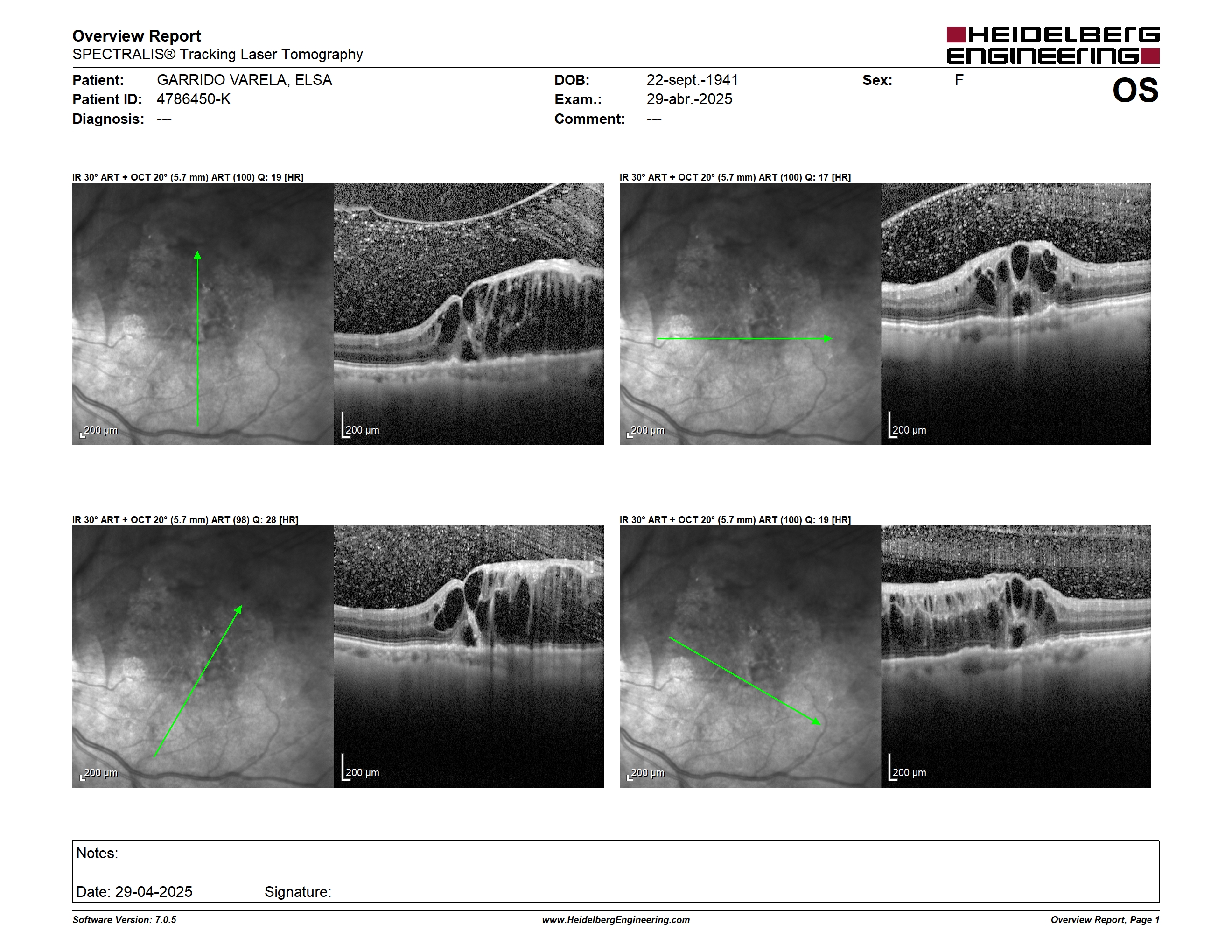The image size is (1232, 952).
Task: Click the Patient ID value "4786450-K"
Action: pos(194,99)
